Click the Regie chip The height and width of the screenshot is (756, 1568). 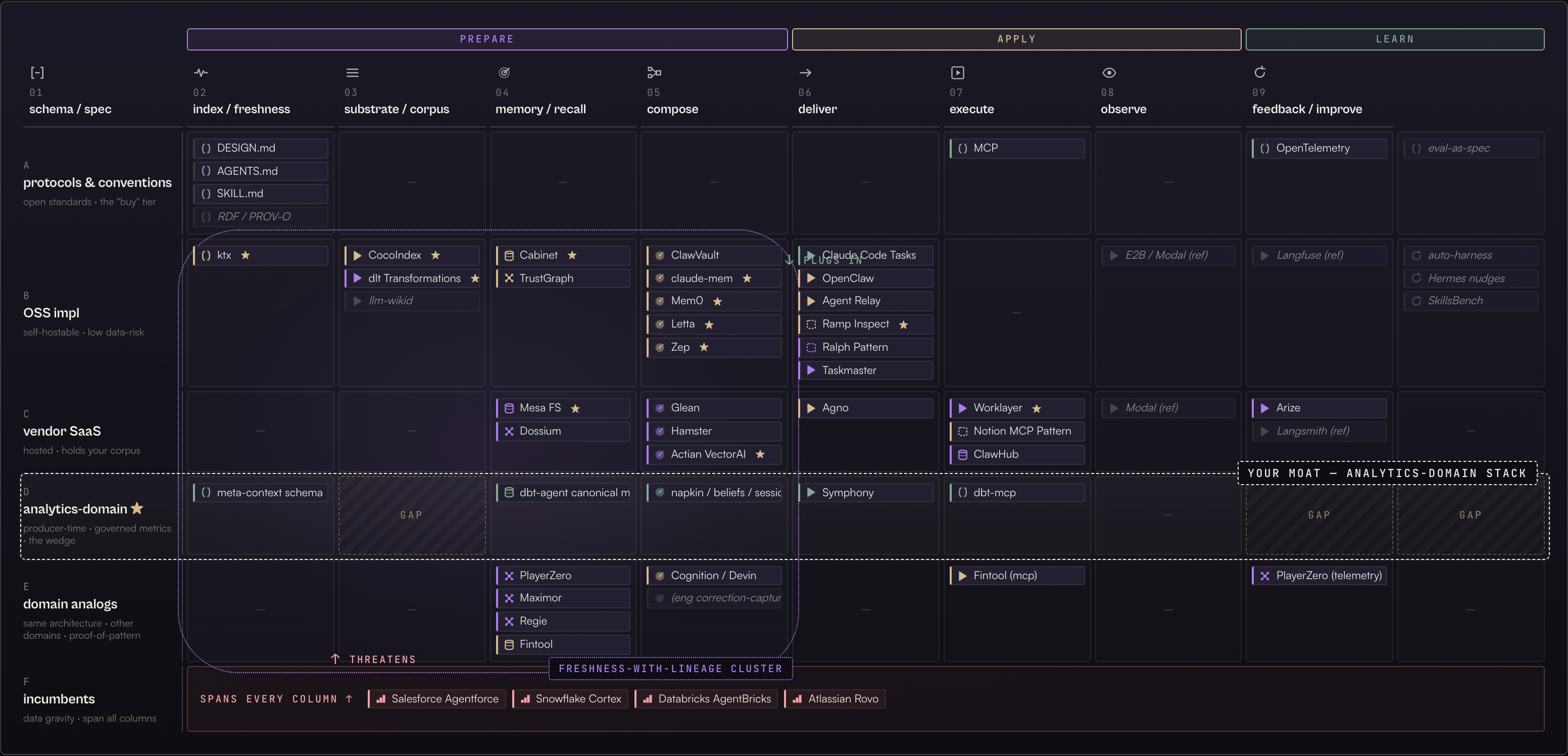click(563, 622)
